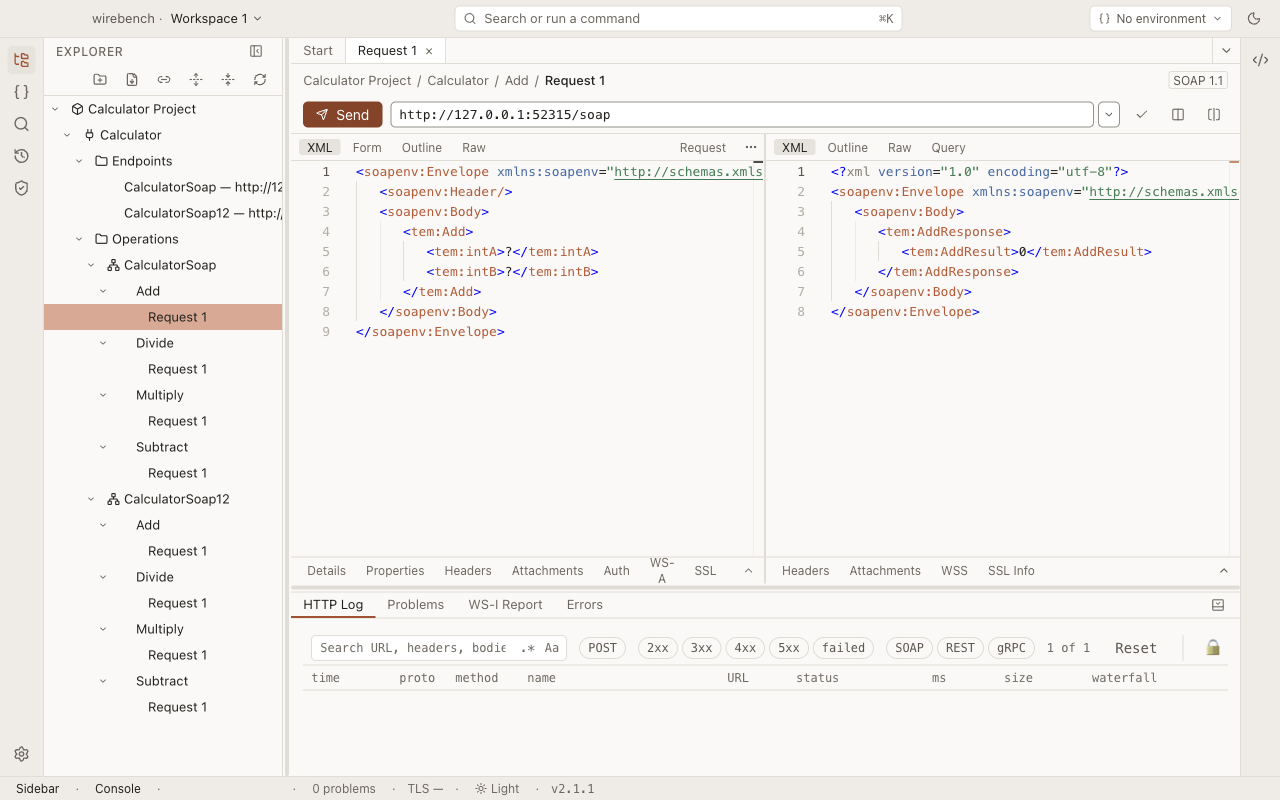Collapse the Endpoints folder
Viewport: 1280px width, 800px height.
pos(79,161)
